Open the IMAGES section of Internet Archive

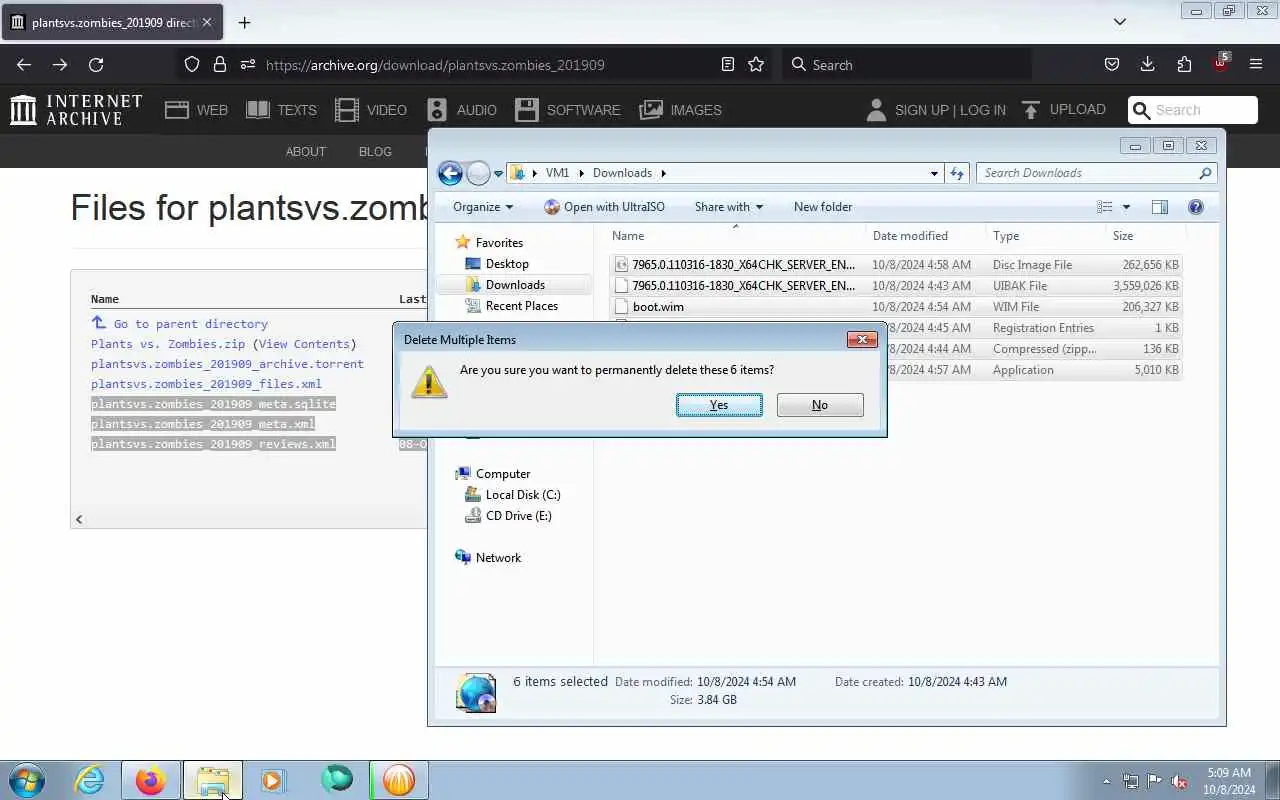680,110
